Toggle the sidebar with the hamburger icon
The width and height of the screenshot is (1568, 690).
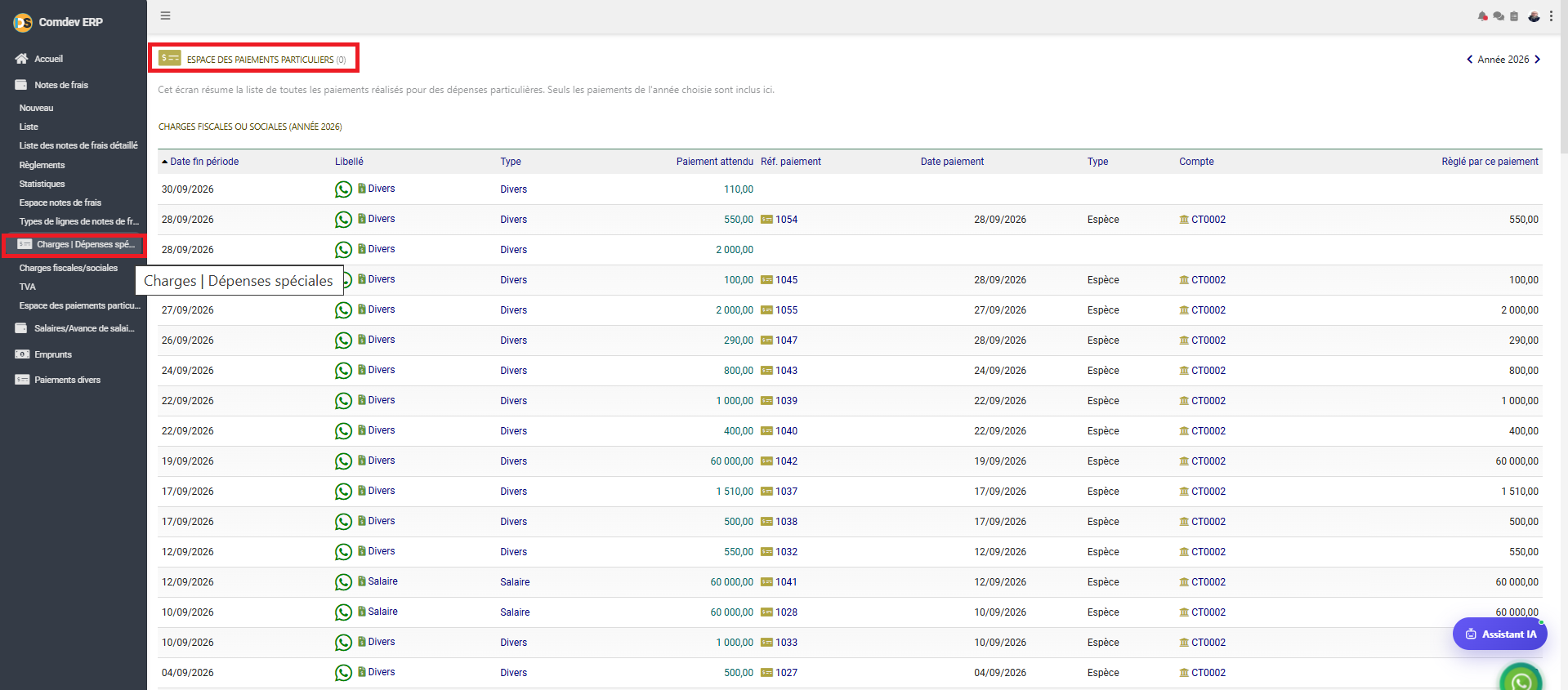pyautogui.click(x=165, y=16)
